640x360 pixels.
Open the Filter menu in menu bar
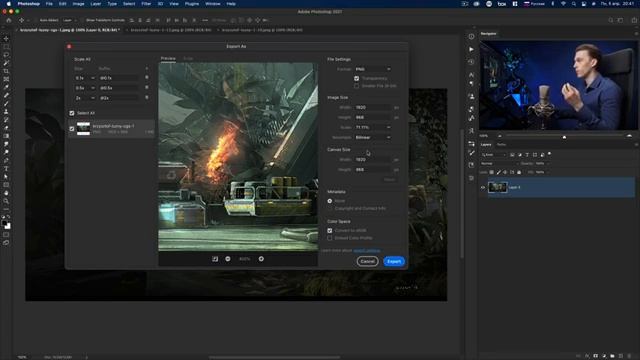[146, 4]
